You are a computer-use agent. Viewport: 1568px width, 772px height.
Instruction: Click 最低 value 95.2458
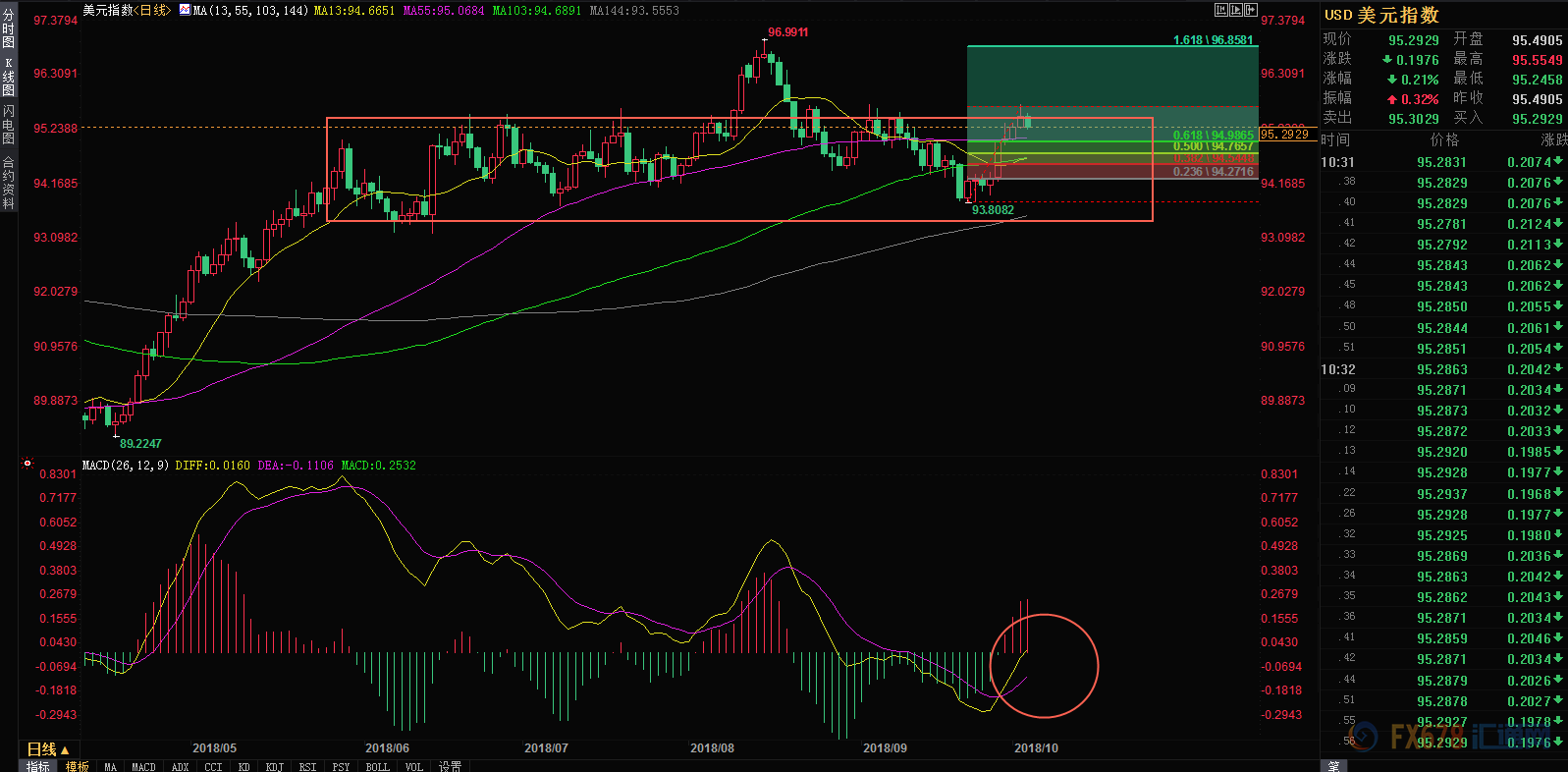[1538, 80]
